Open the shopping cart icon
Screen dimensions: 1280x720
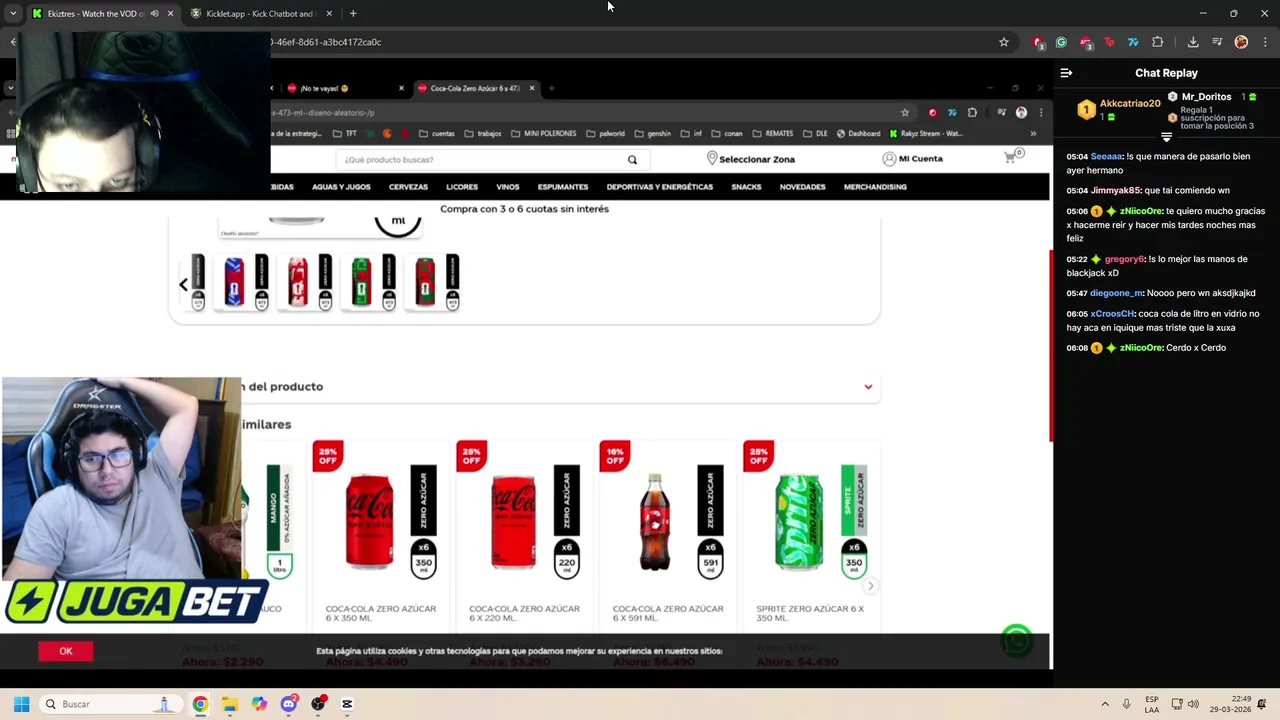pos(1011,157)
